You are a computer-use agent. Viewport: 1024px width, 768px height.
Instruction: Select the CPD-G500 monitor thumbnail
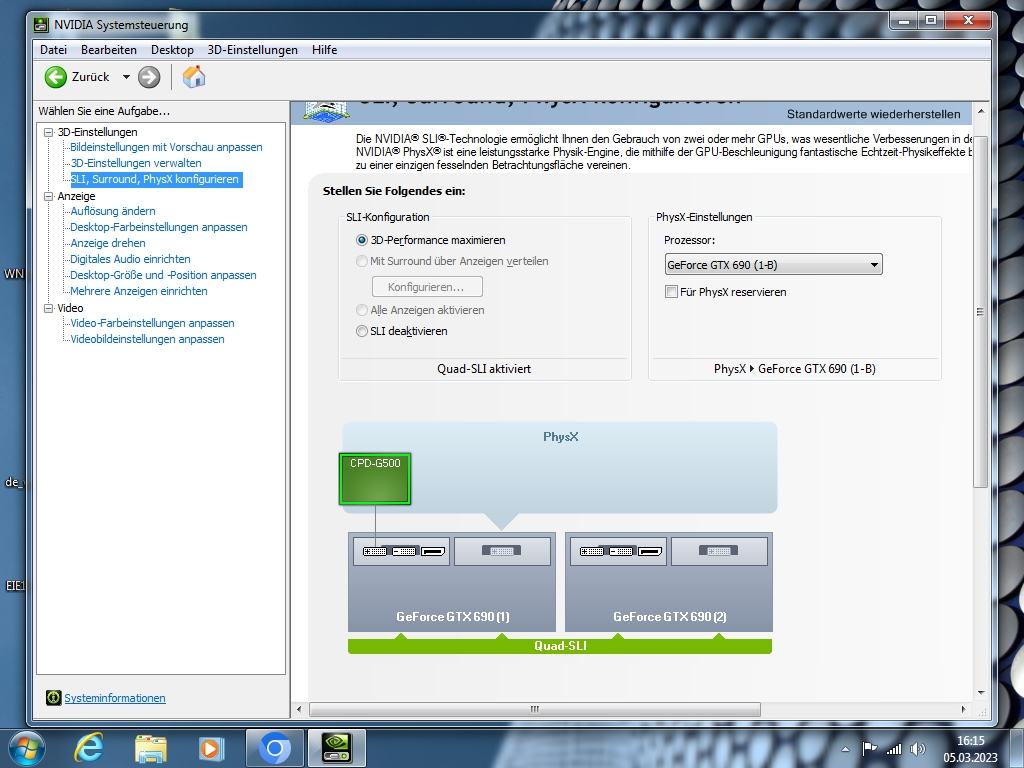coord(375,479)
